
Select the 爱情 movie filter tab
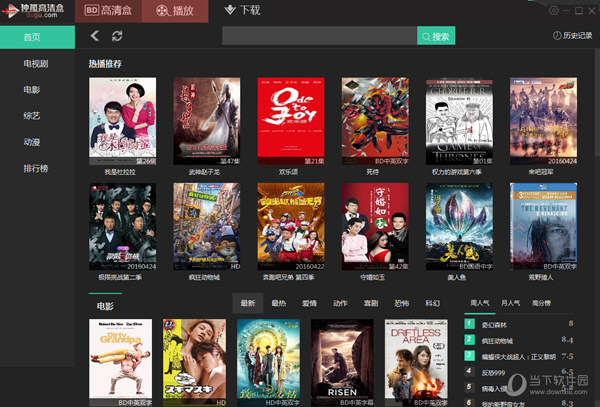309,303
